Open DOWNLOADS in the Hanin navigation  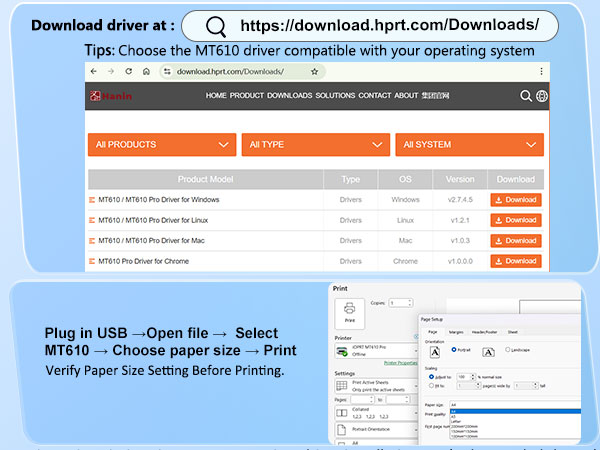pos(290,96)
